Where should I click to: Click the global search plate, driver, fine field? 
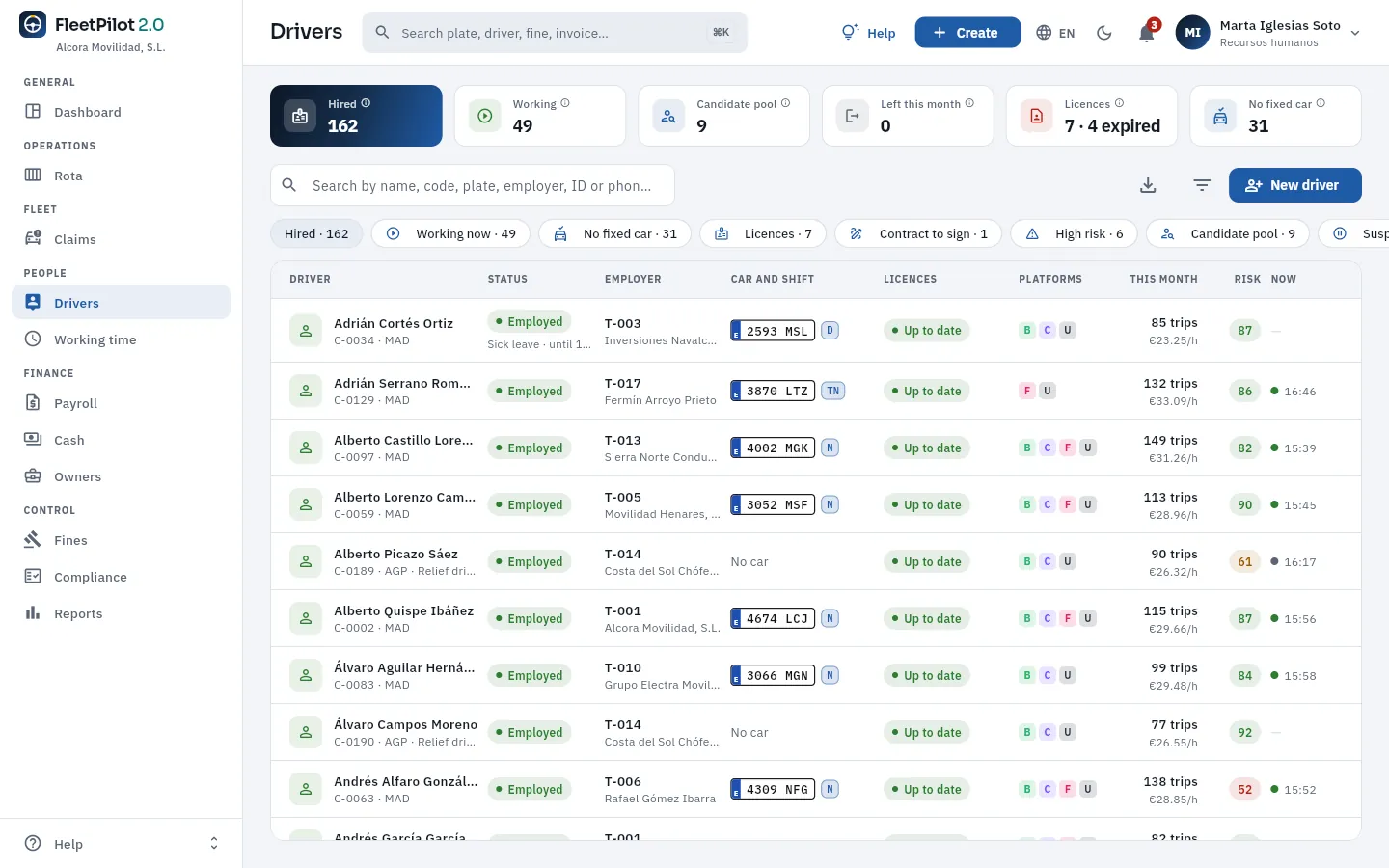click(555, 33)
